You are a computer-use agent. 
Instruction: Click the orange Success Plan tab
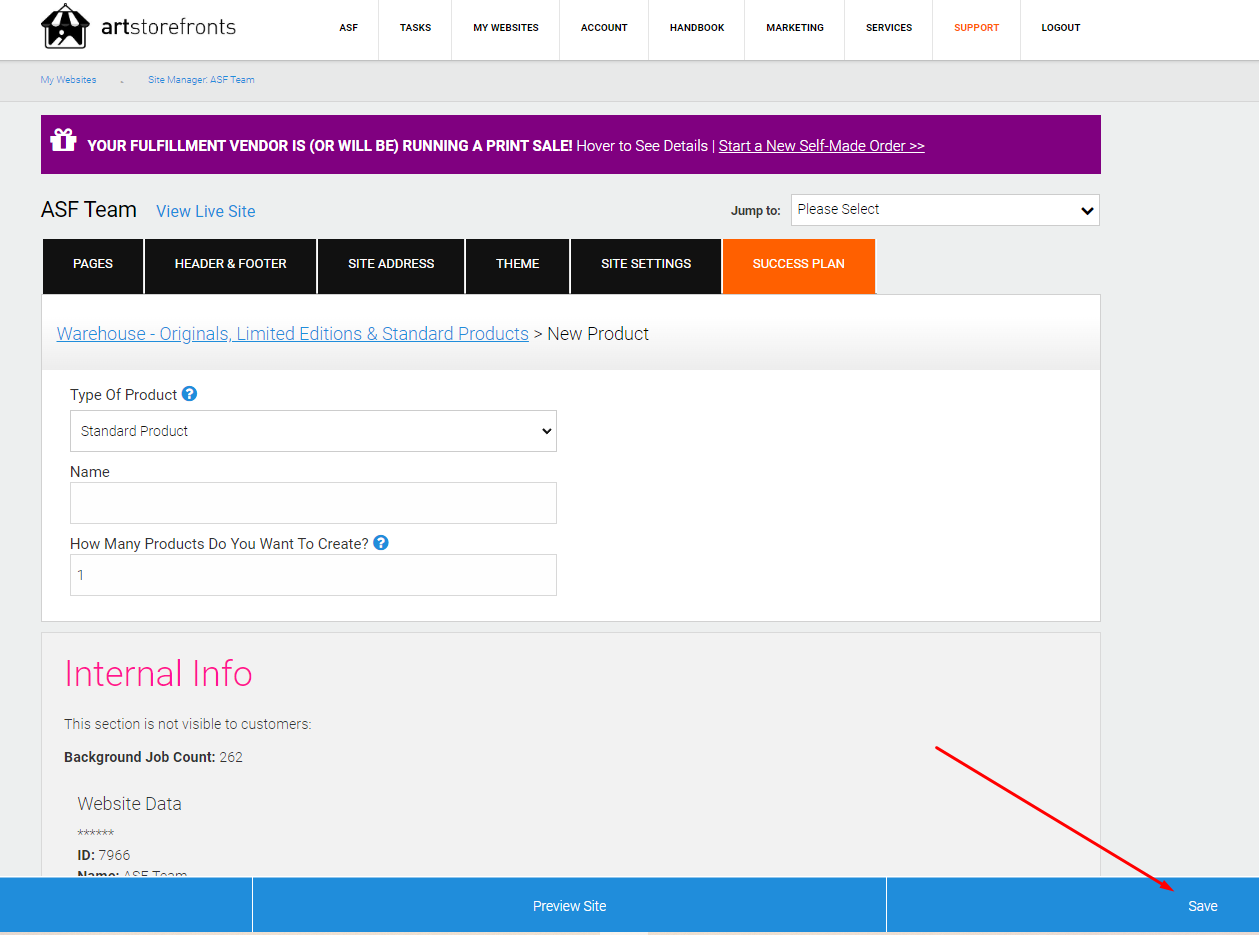[x=799, y=266]
